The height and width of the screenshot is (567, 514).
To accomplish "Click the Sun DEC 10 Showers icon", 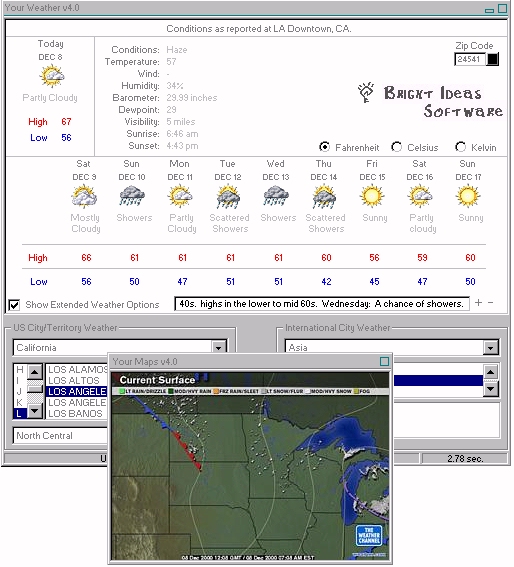I will (132, 197).
